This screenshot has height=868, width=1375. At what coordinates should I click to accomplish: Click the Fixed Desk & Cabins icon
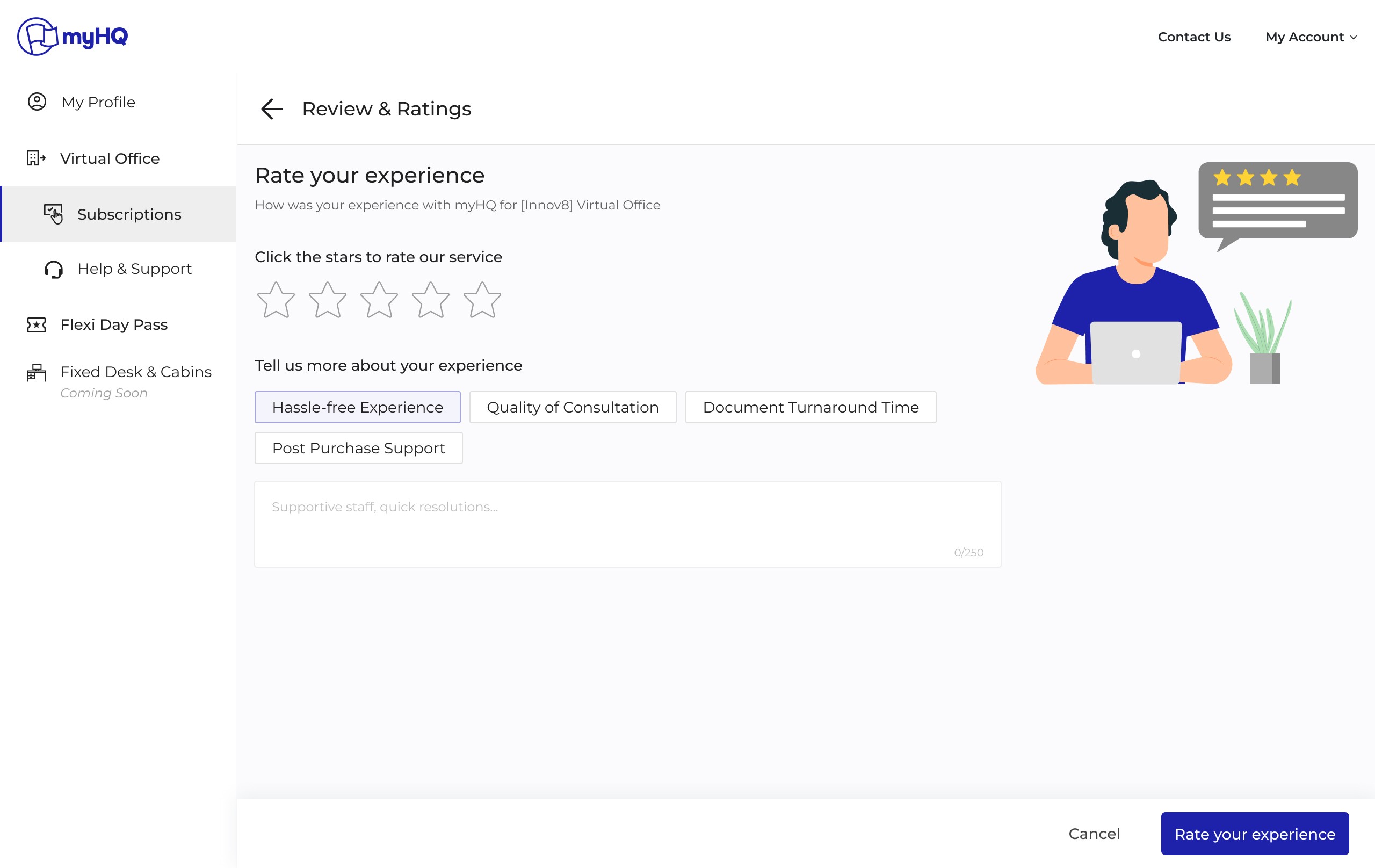37,372
